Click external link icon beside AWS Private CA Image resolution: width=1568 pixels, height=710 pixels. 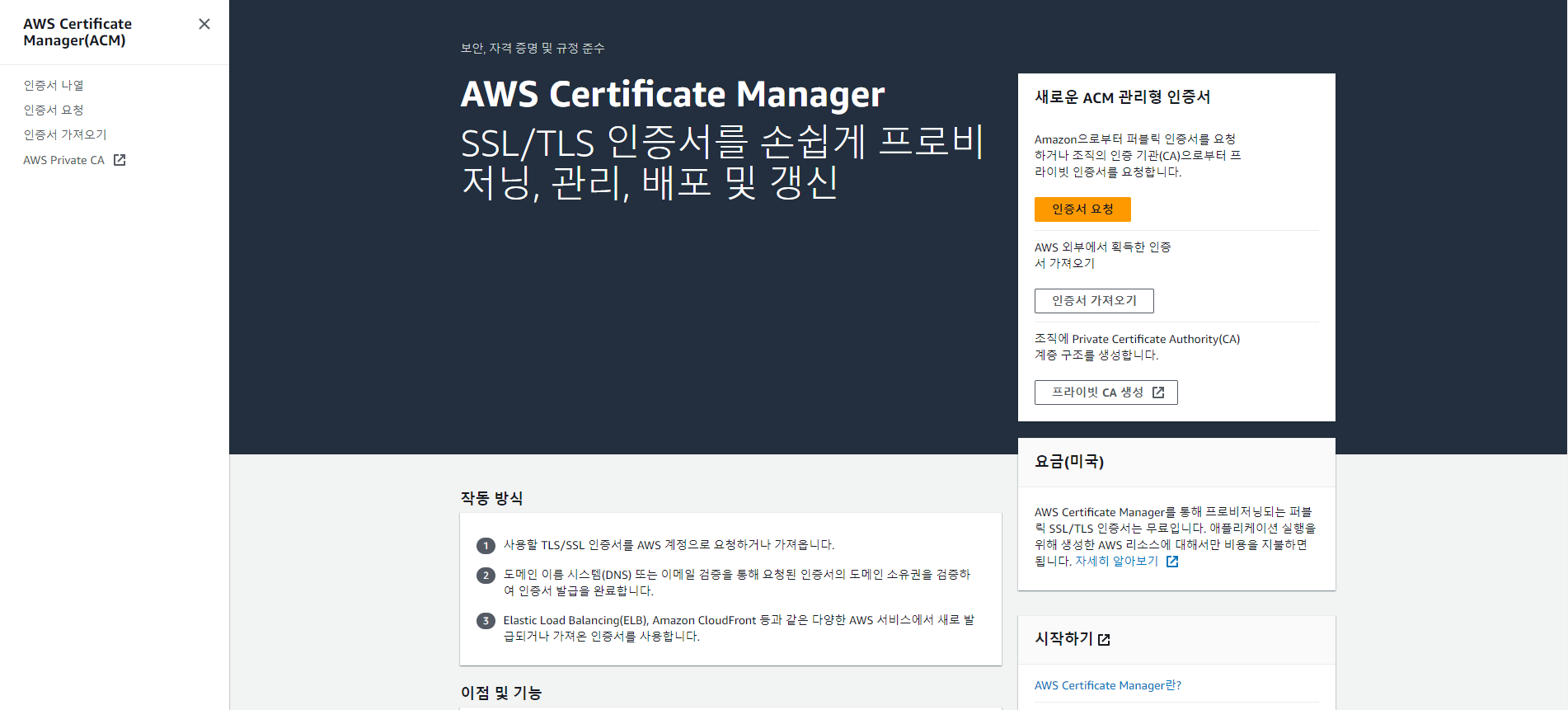click(120, 160)
